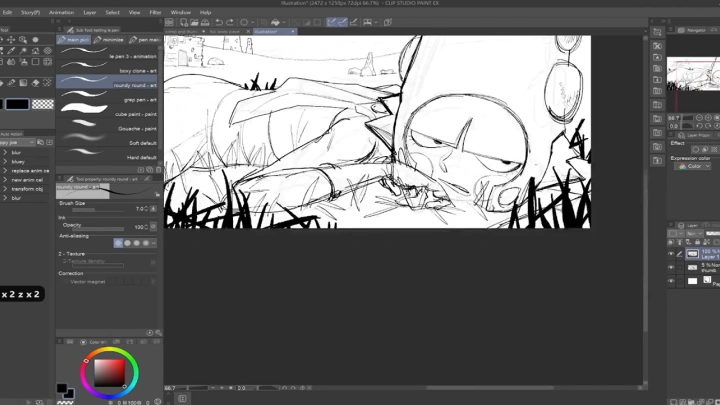Hide Layer 1 with eye icon
This screenshot has height=405, width=720.
point(671,253)
